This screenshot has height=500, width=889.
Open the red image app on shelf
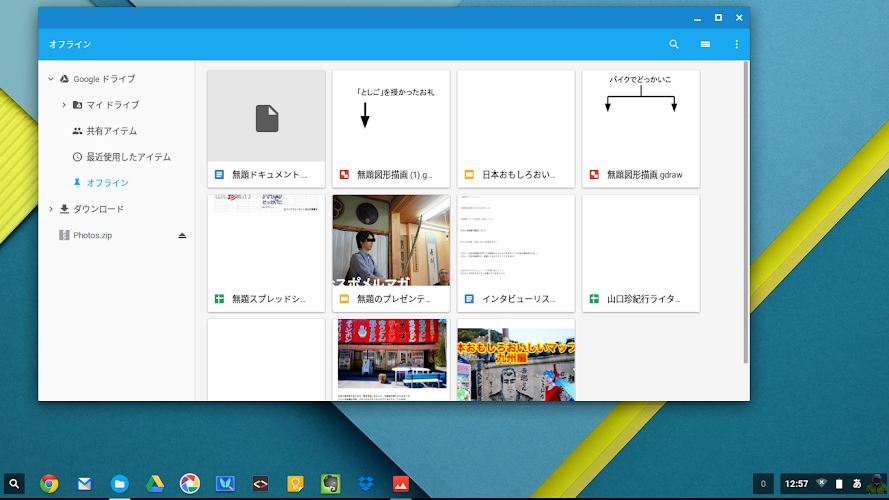(401, 484)
